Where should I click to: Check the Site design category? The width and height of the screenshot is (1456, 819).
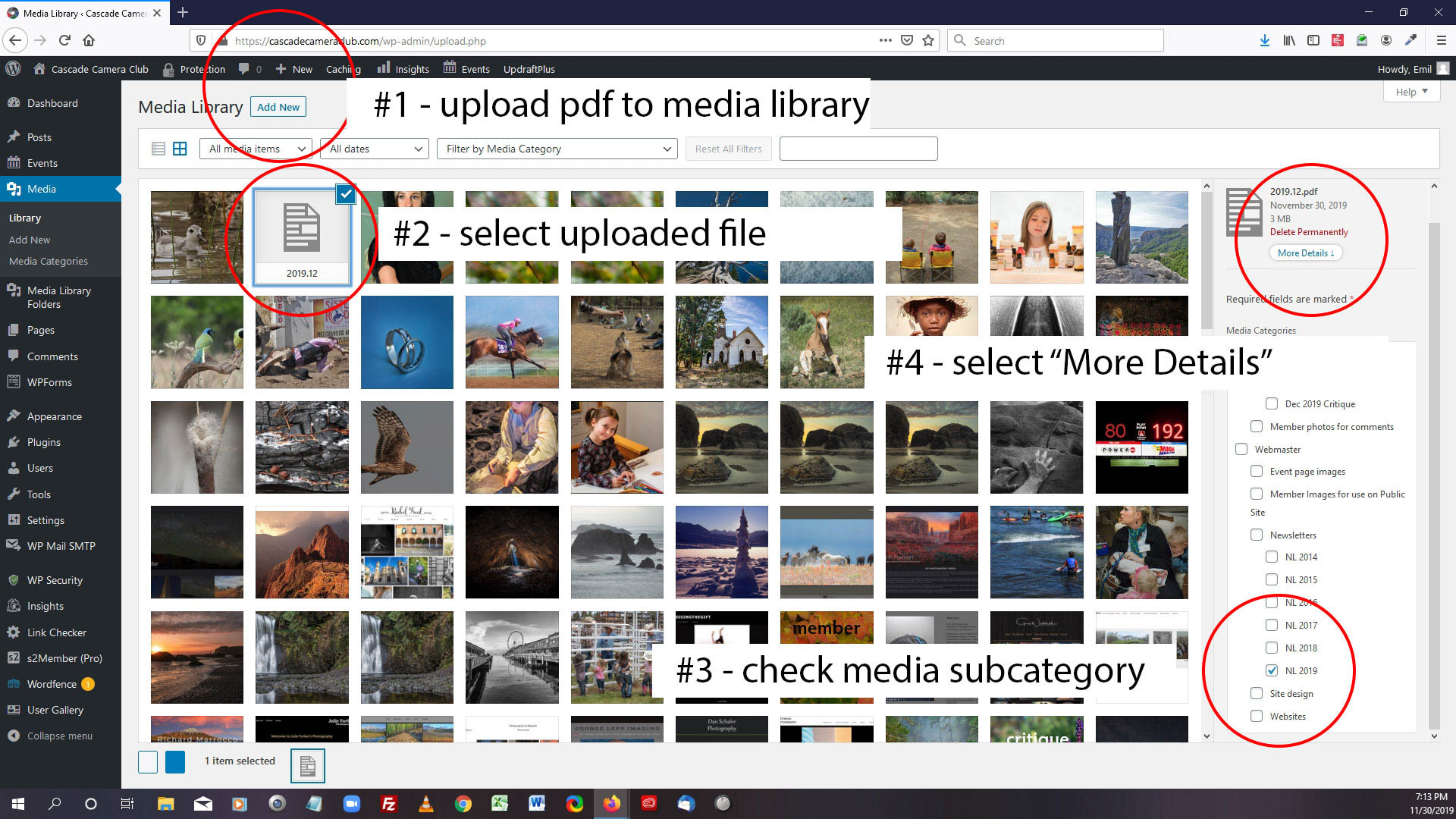coord(1257,693)
